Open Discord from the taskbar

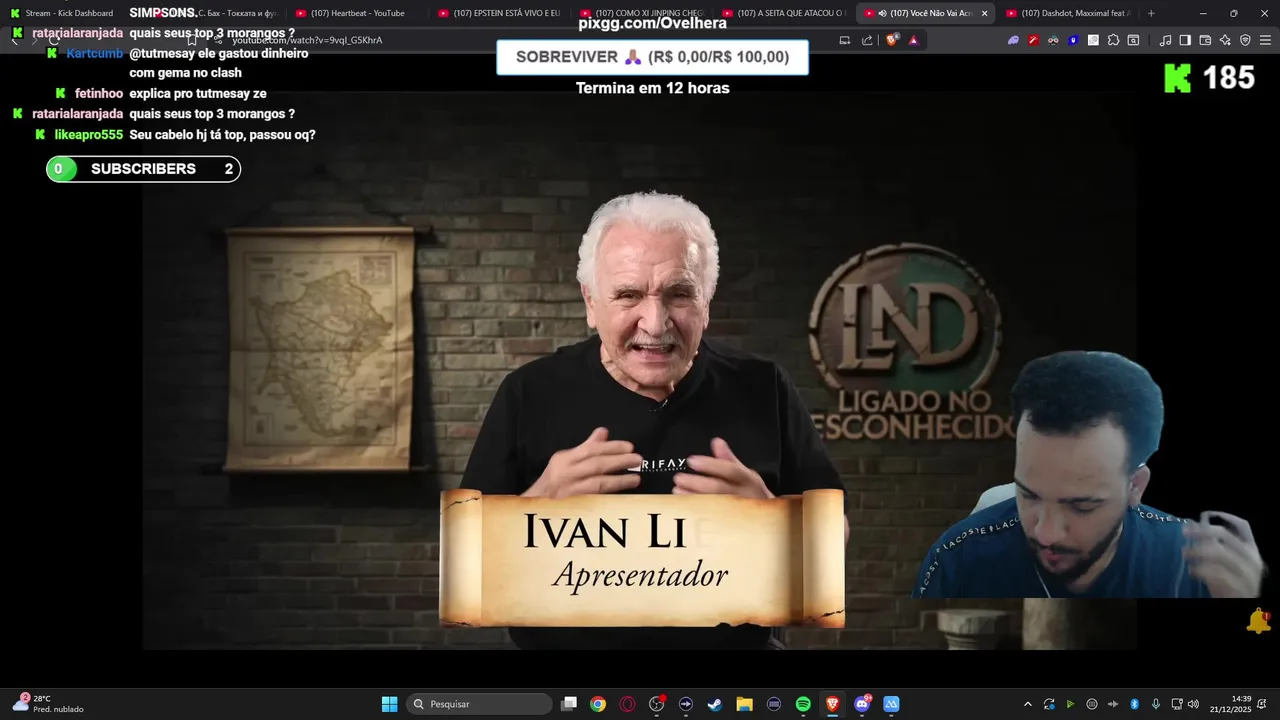862,704
